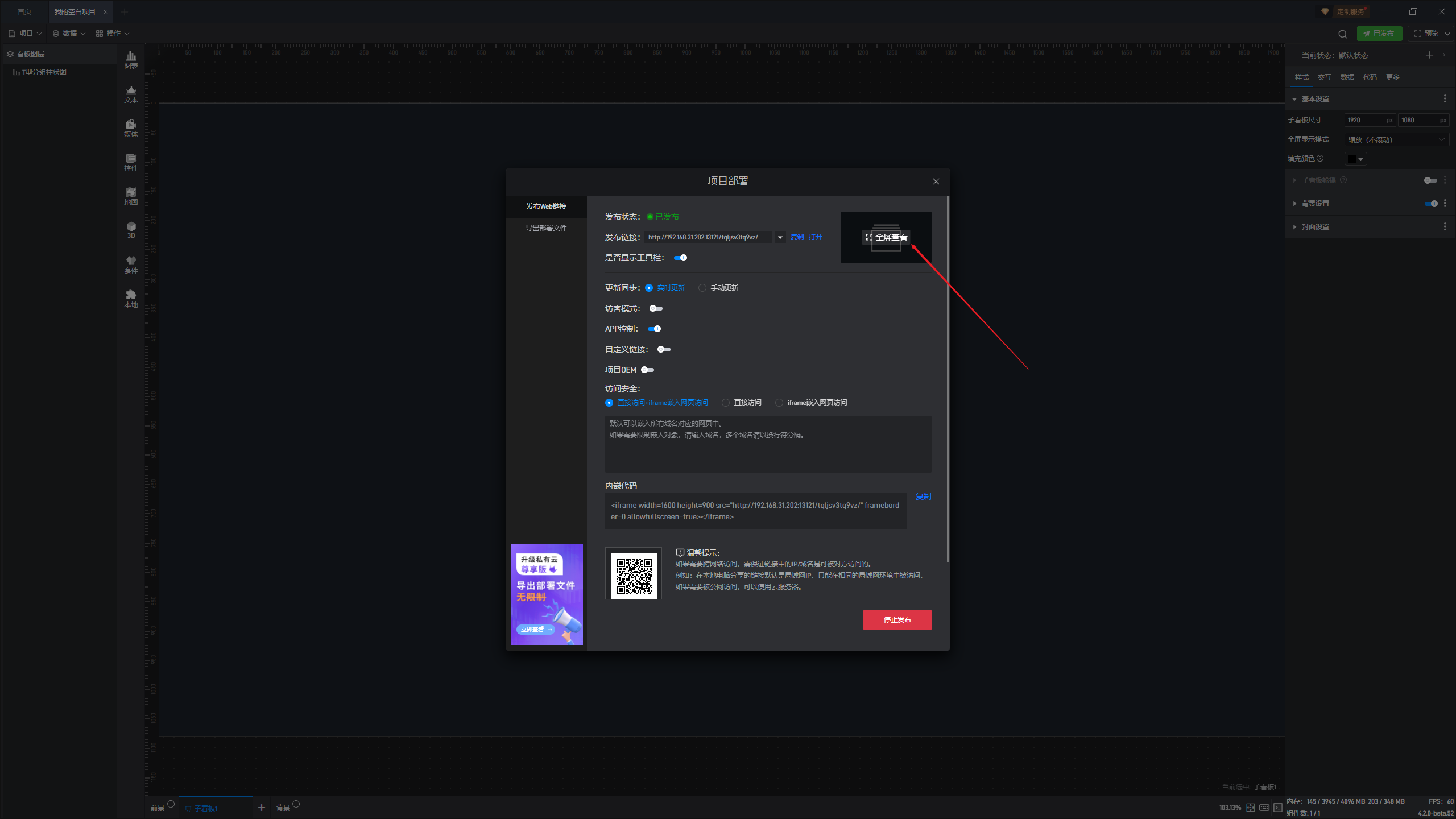The width and height of the screenshot is (1456, 819).
Task: Expand the 封面设置 section
Action: 1315,226
